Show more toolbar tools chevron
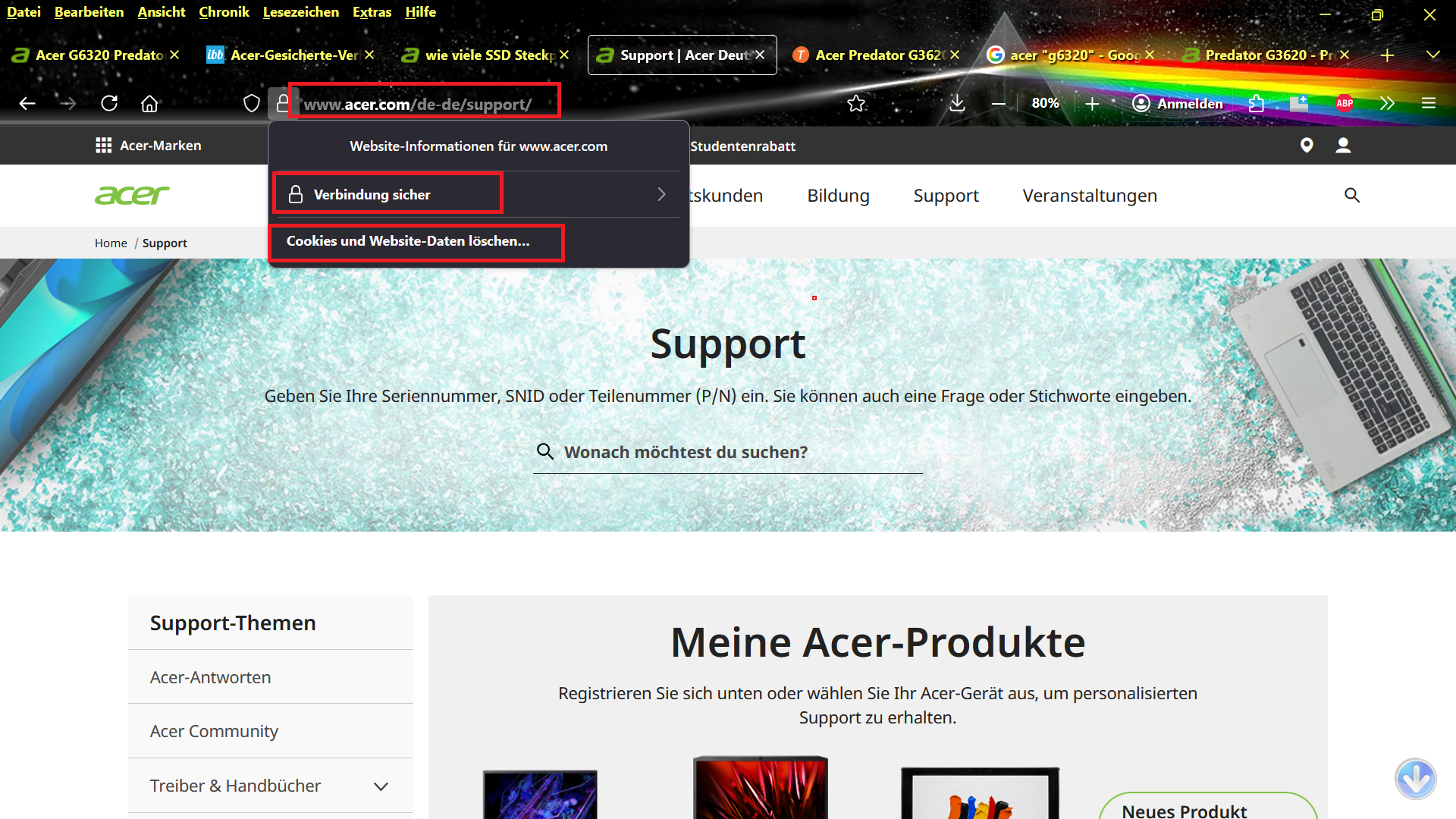 click(x=1387, y=104)
